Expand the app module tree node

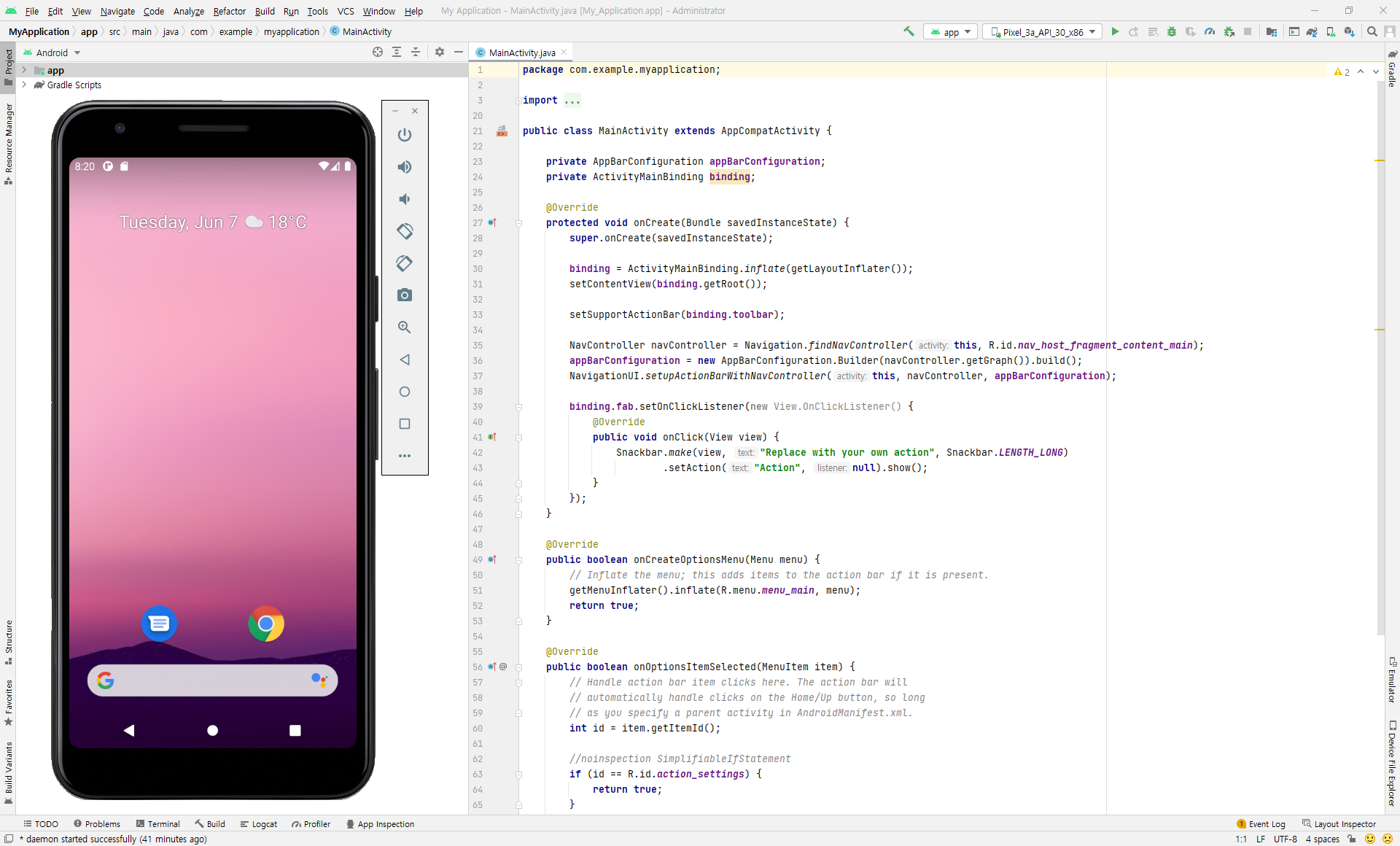tap(24, 70)
